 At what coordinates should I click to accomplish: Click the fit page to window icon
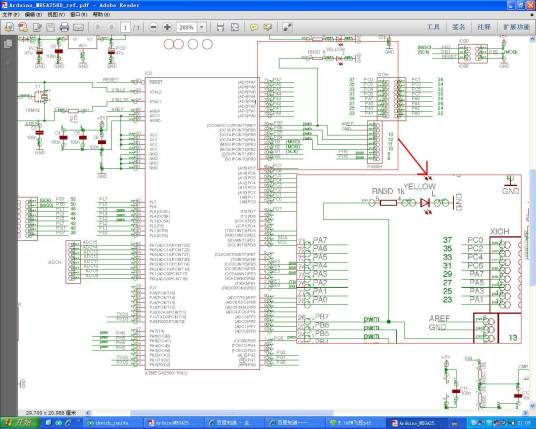(235, 27)
